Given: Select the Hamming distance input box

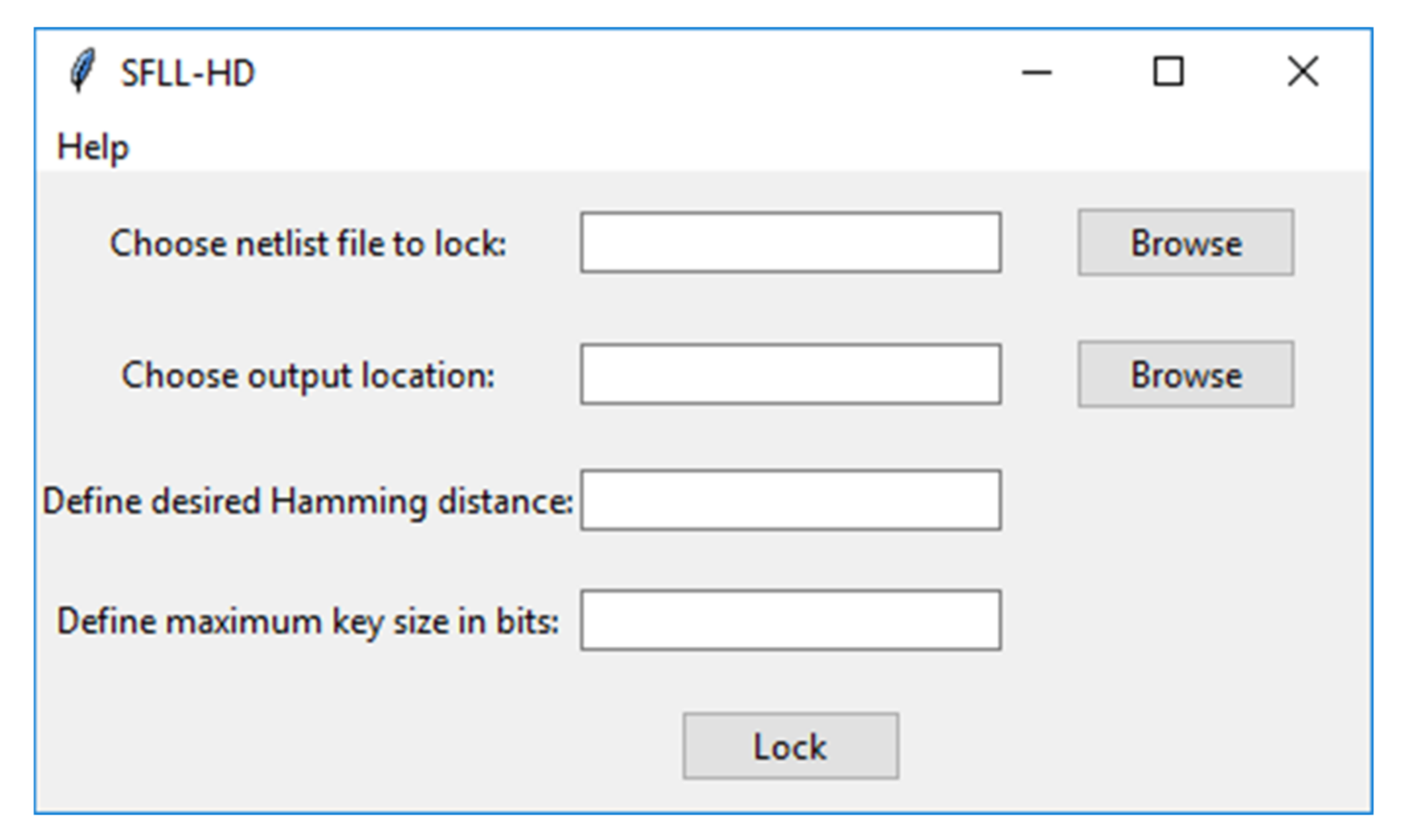Looking at the screenshot, I should tap(790, 500).
